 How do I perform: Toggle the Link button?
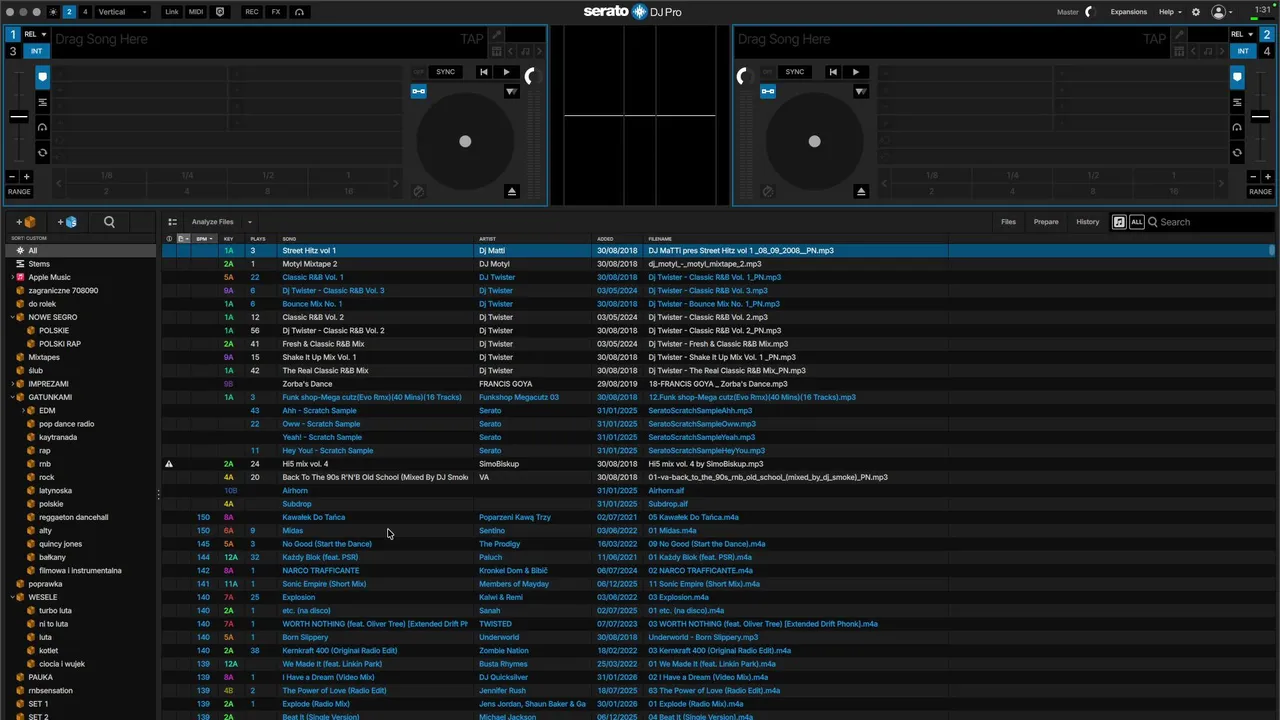(172, 12)
